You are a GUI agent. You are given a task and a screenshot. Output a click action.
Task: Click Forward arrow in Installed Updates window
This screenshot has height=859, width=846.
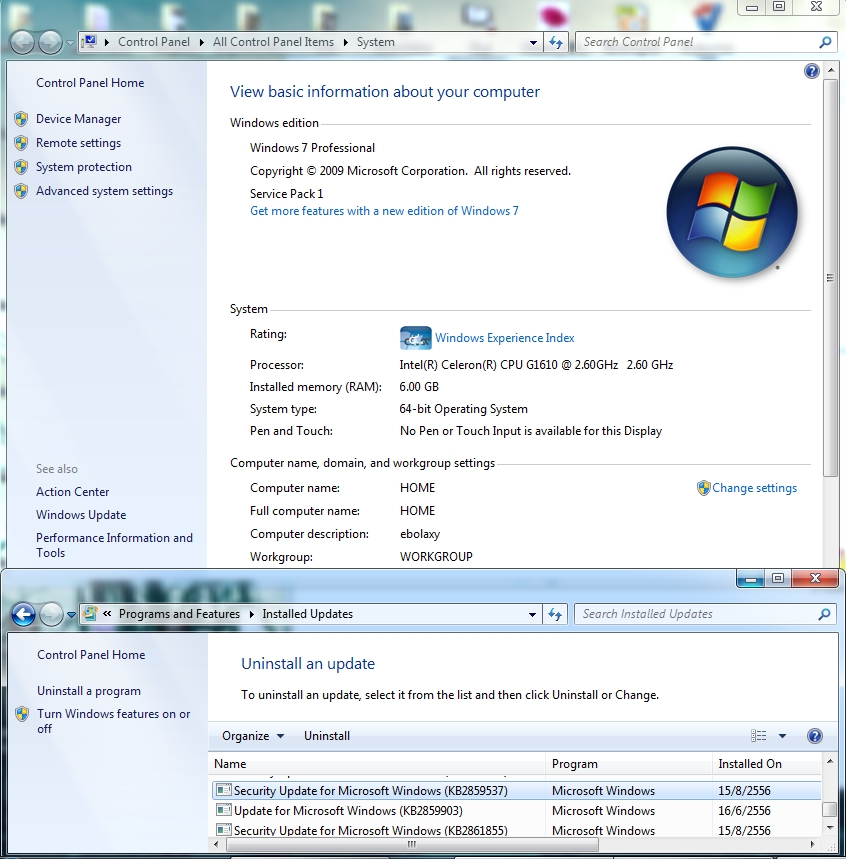52,614
